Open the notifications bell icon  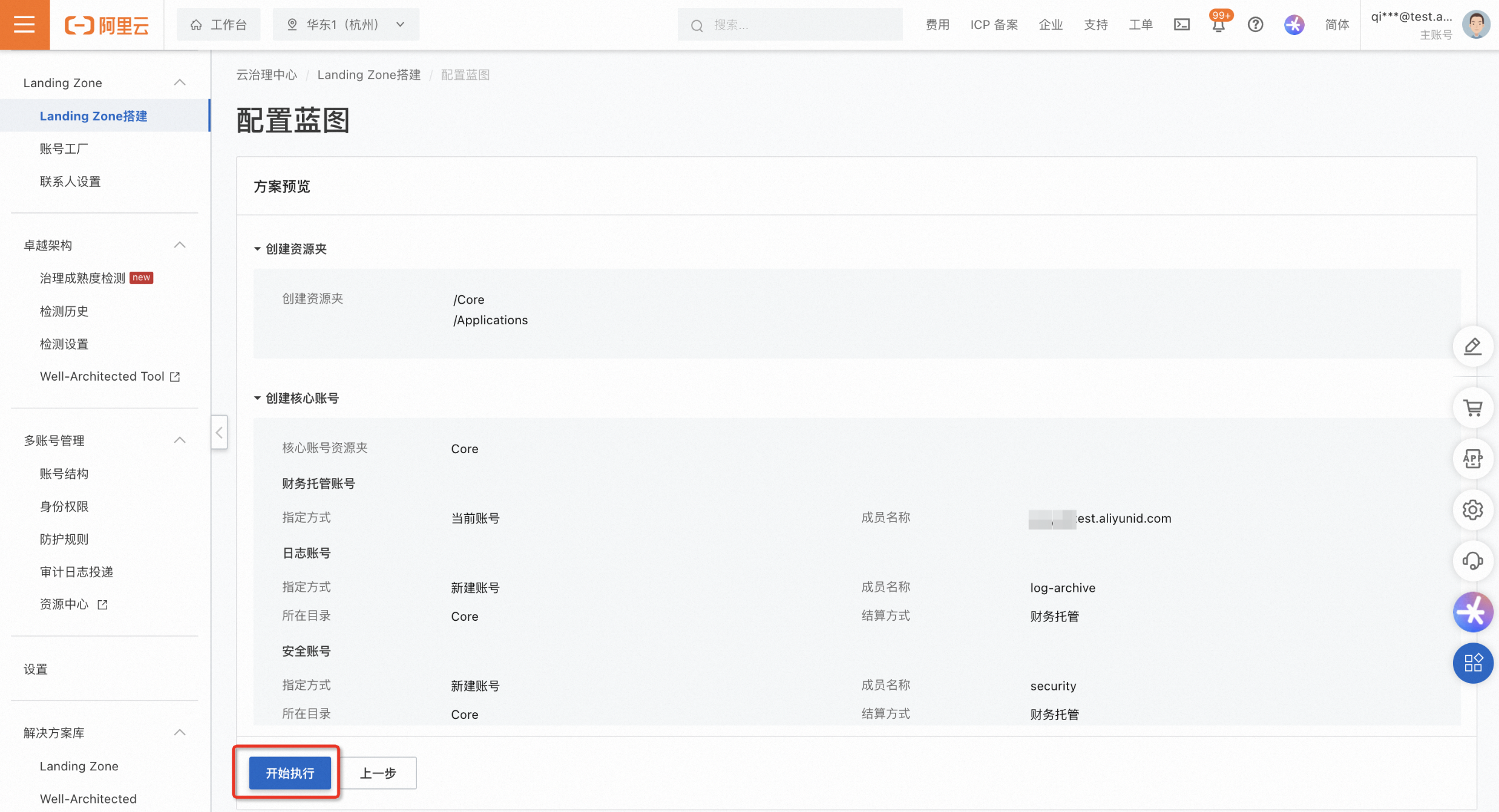tap(1218, 25)
